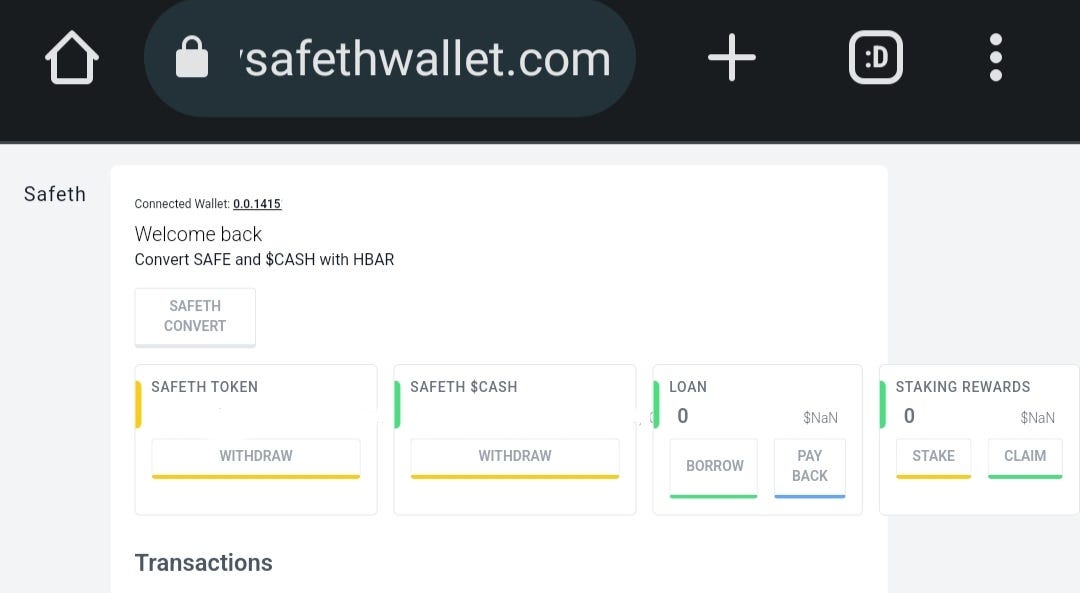Open a new browser tab with the plus icon

pos(733,57)
